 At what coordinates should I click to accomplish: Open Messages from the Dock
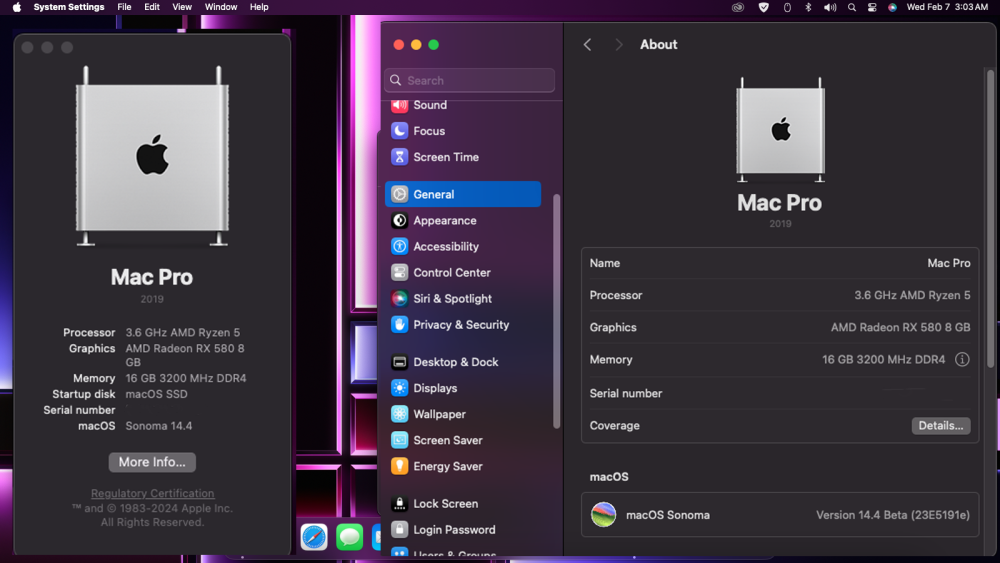349,537
